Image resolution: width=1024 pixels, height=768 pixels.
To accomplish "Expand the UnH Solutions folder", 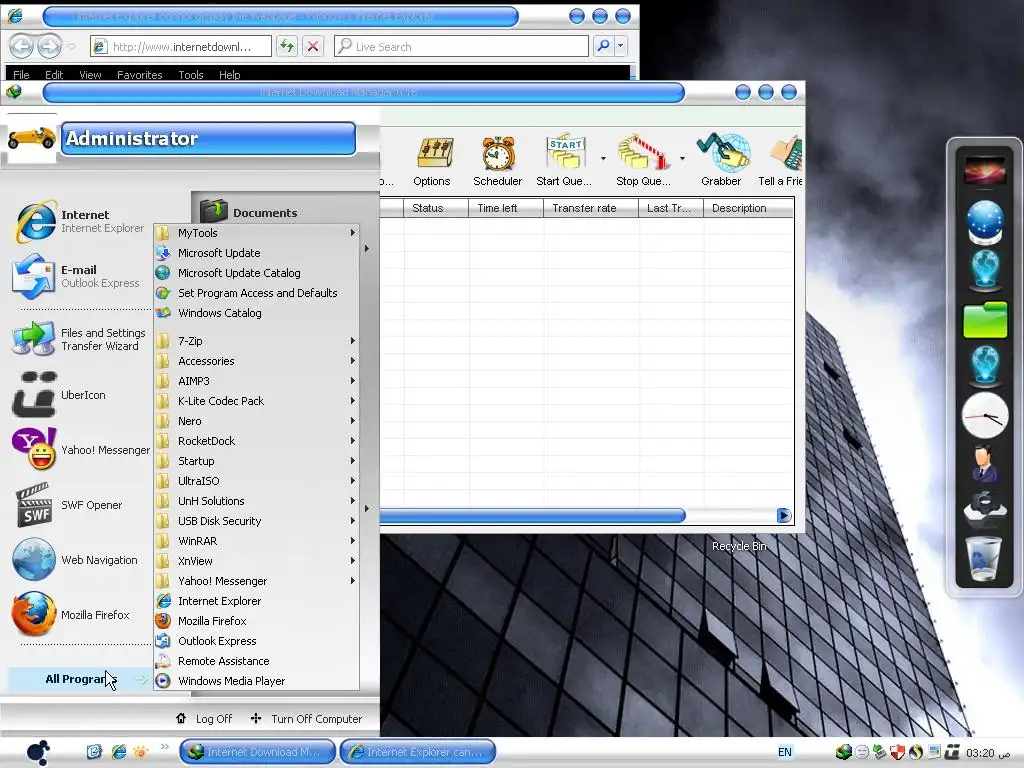I will click(x=257, y=501).
